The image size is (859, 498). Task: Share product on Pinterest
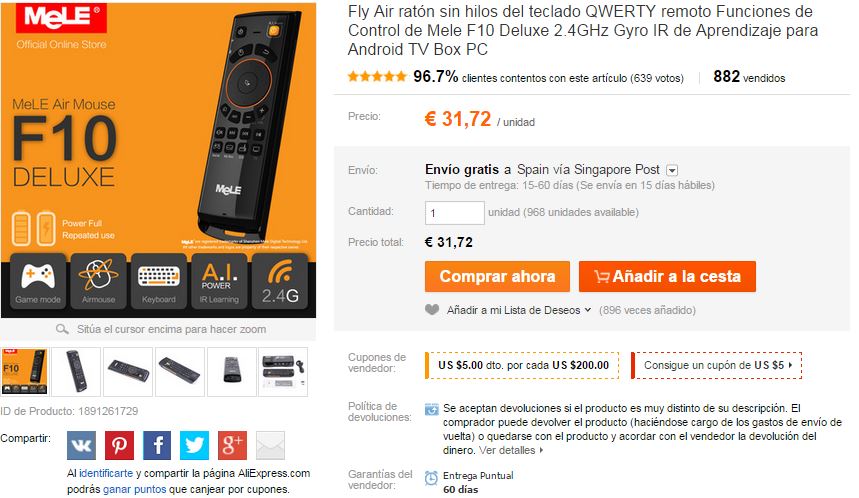pyautogui.click(x=119, y=445)
